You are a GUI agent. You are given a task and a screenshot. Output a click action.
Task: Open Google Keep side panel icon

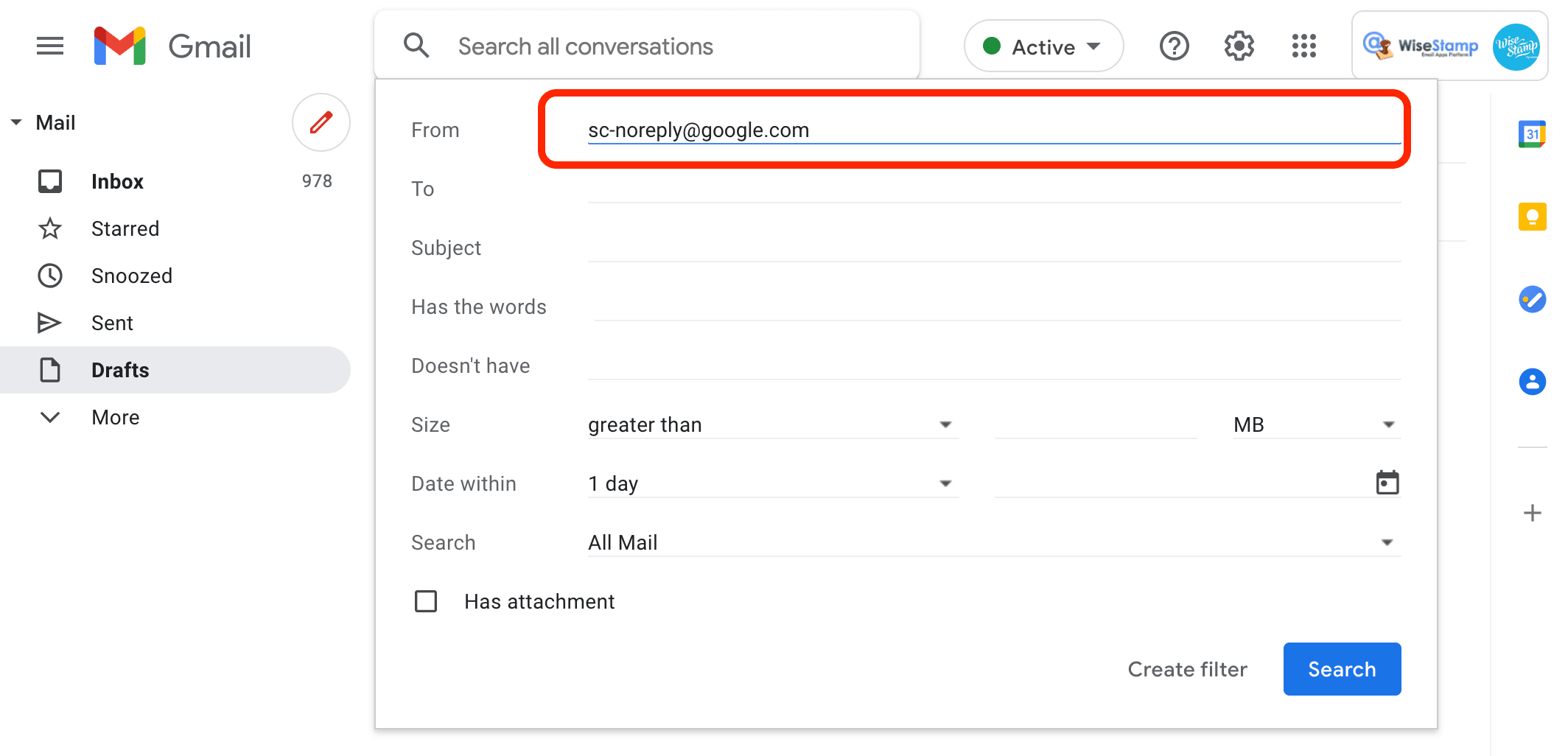[1532, 217]
